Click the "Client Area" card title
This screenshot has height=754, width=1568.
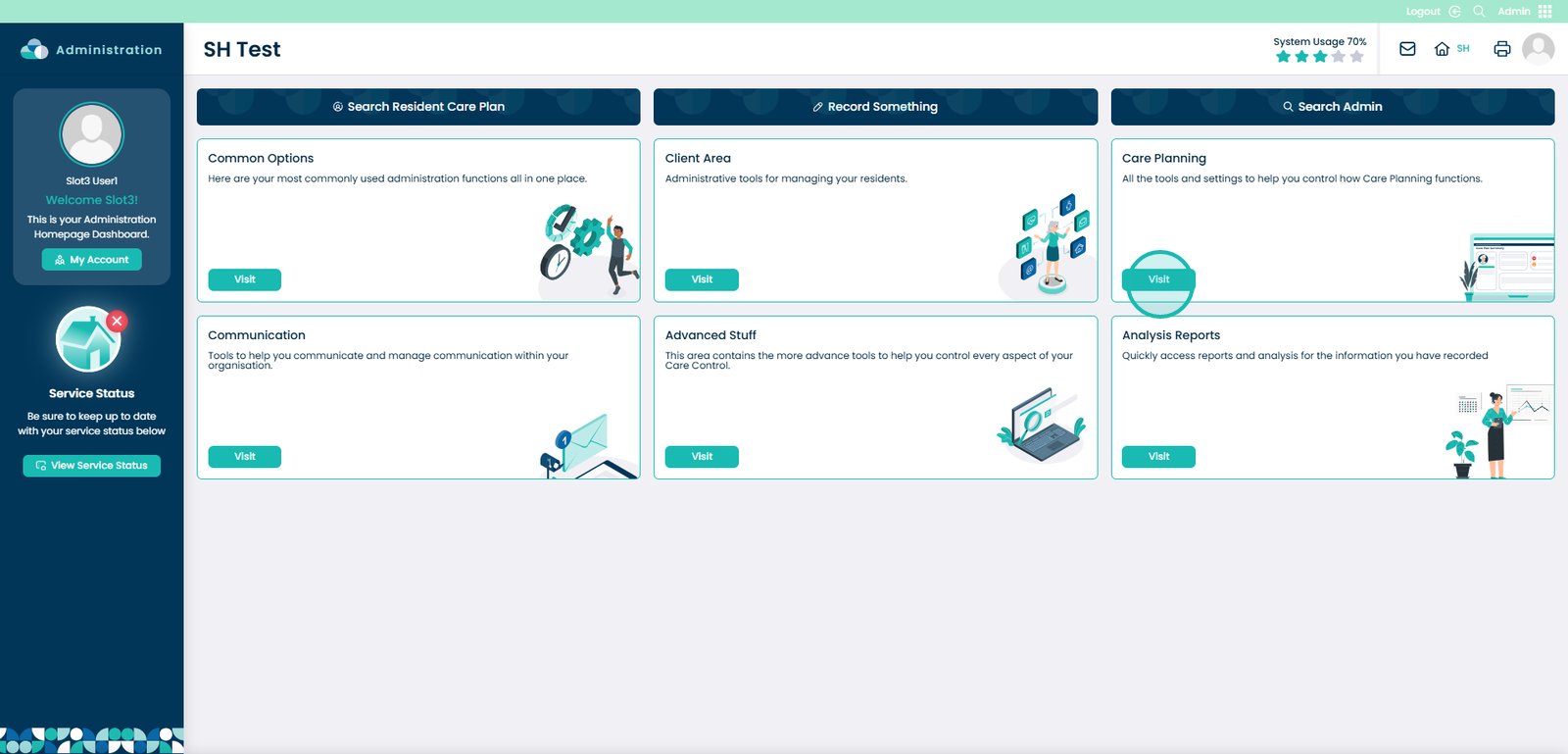click(698, 158)
